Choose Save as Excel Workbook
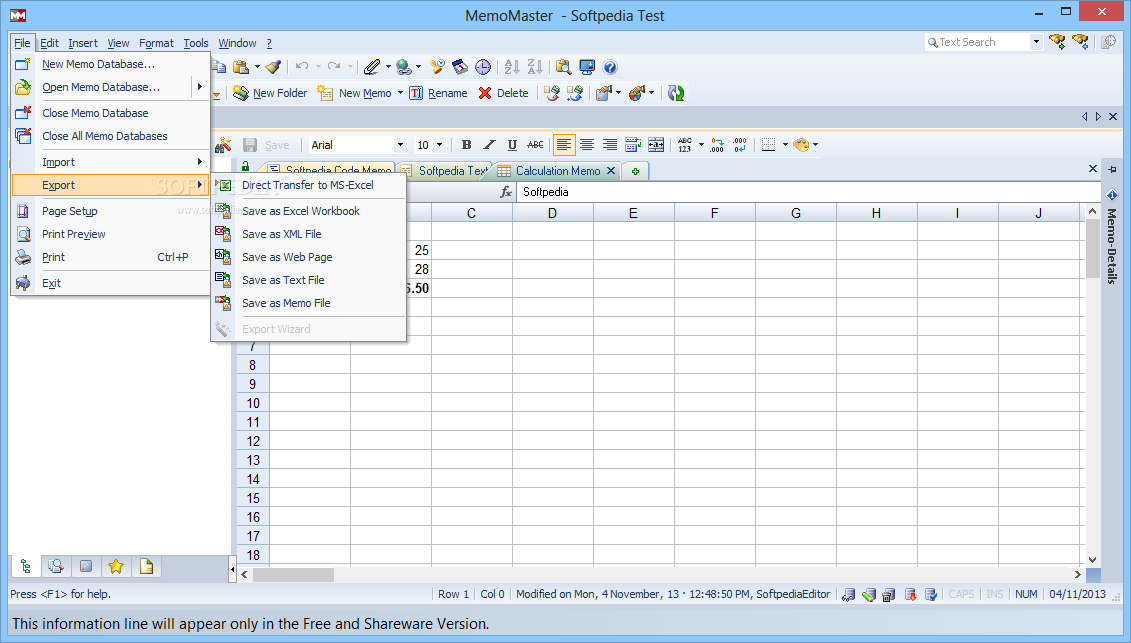This screenshot has width=1131, height=643. 309,211
